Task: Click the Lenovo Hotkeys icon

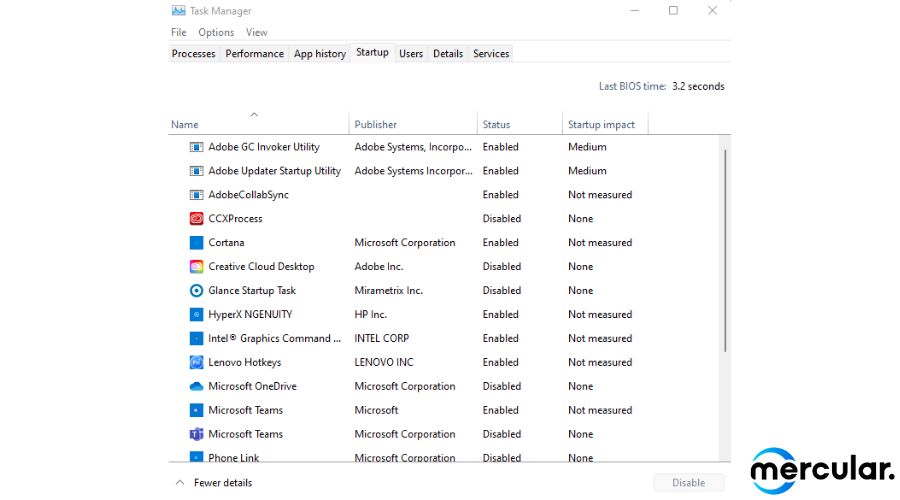Action: (x=196, y=362)
